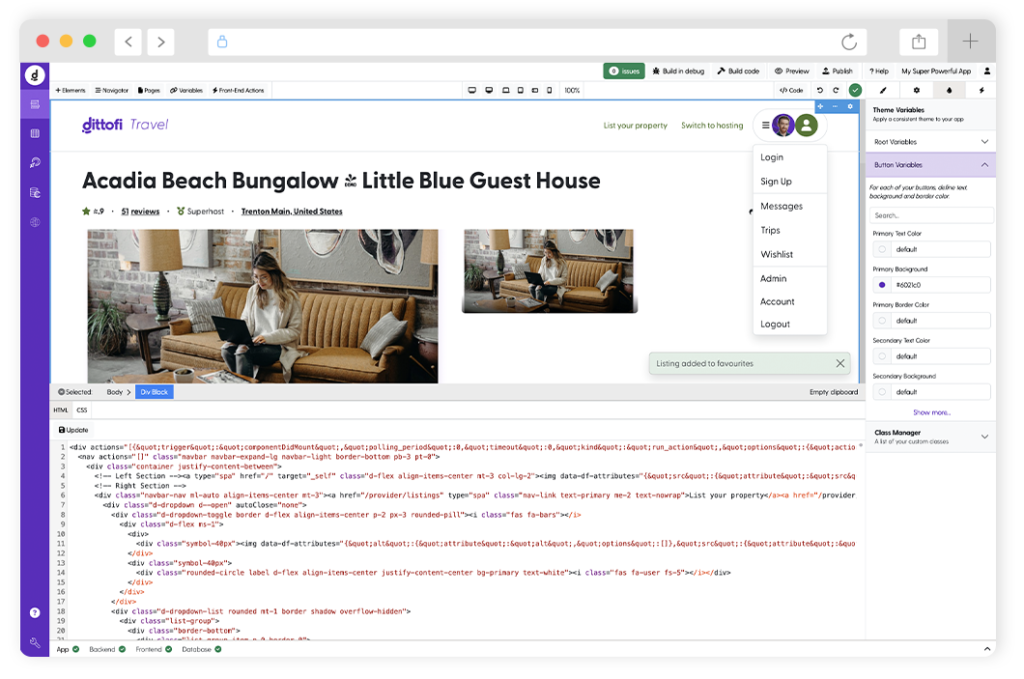Image resolution: width=1024 pixels, height=679 pixels.
Task: Click the redo arrow icon
Action: point(836,90)
